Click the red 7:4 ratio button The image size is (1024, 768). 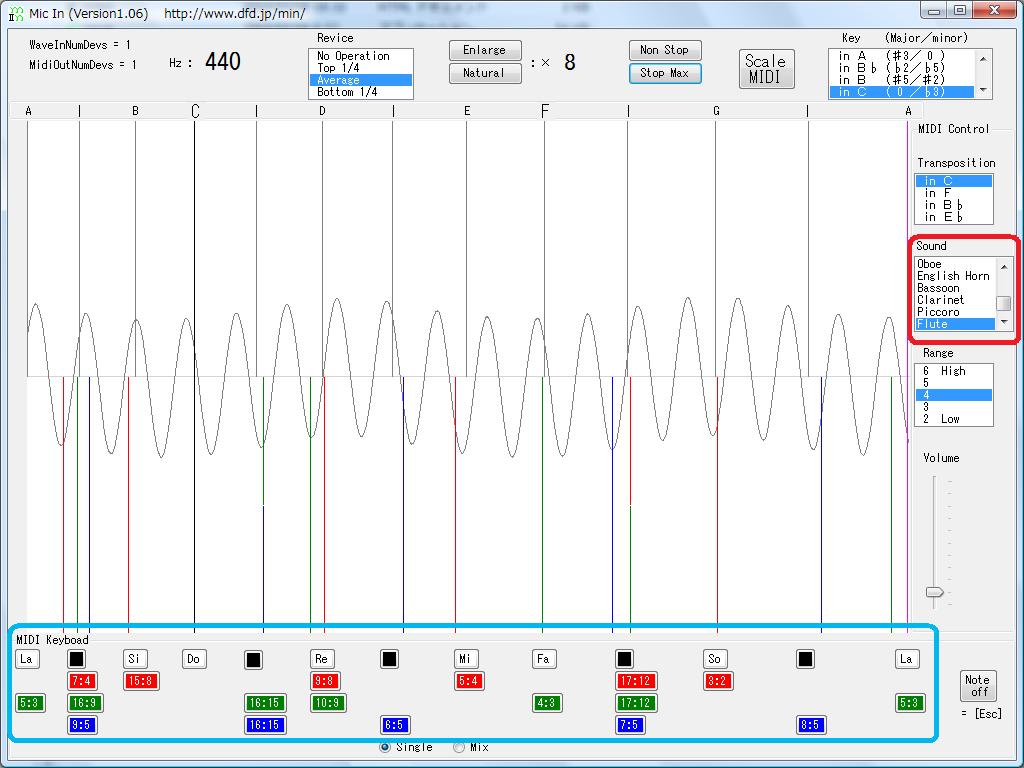tap(82, 681)
